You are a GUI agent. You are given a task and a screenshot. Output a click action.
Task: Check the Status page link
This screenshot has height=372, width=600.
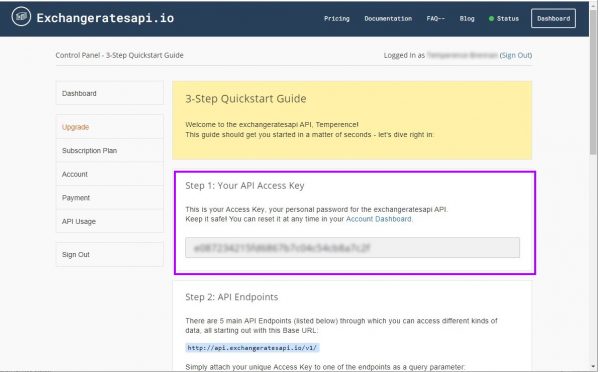507,18
